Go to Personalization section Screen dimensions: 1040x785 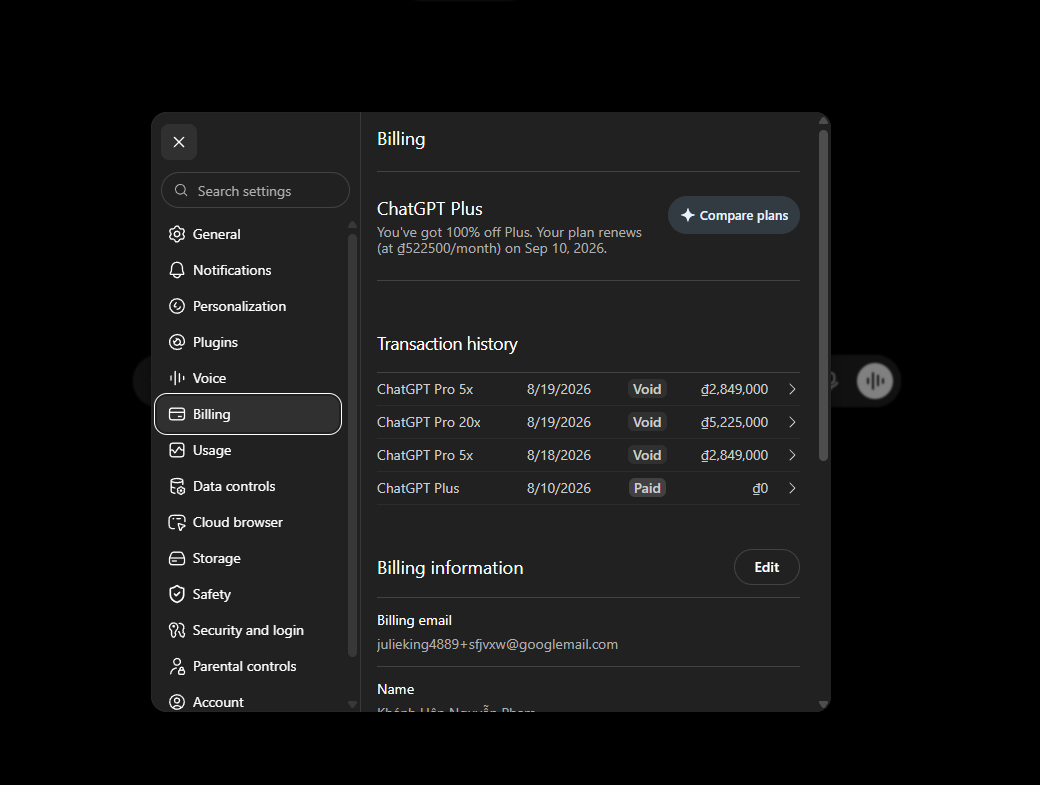[248, 306]
